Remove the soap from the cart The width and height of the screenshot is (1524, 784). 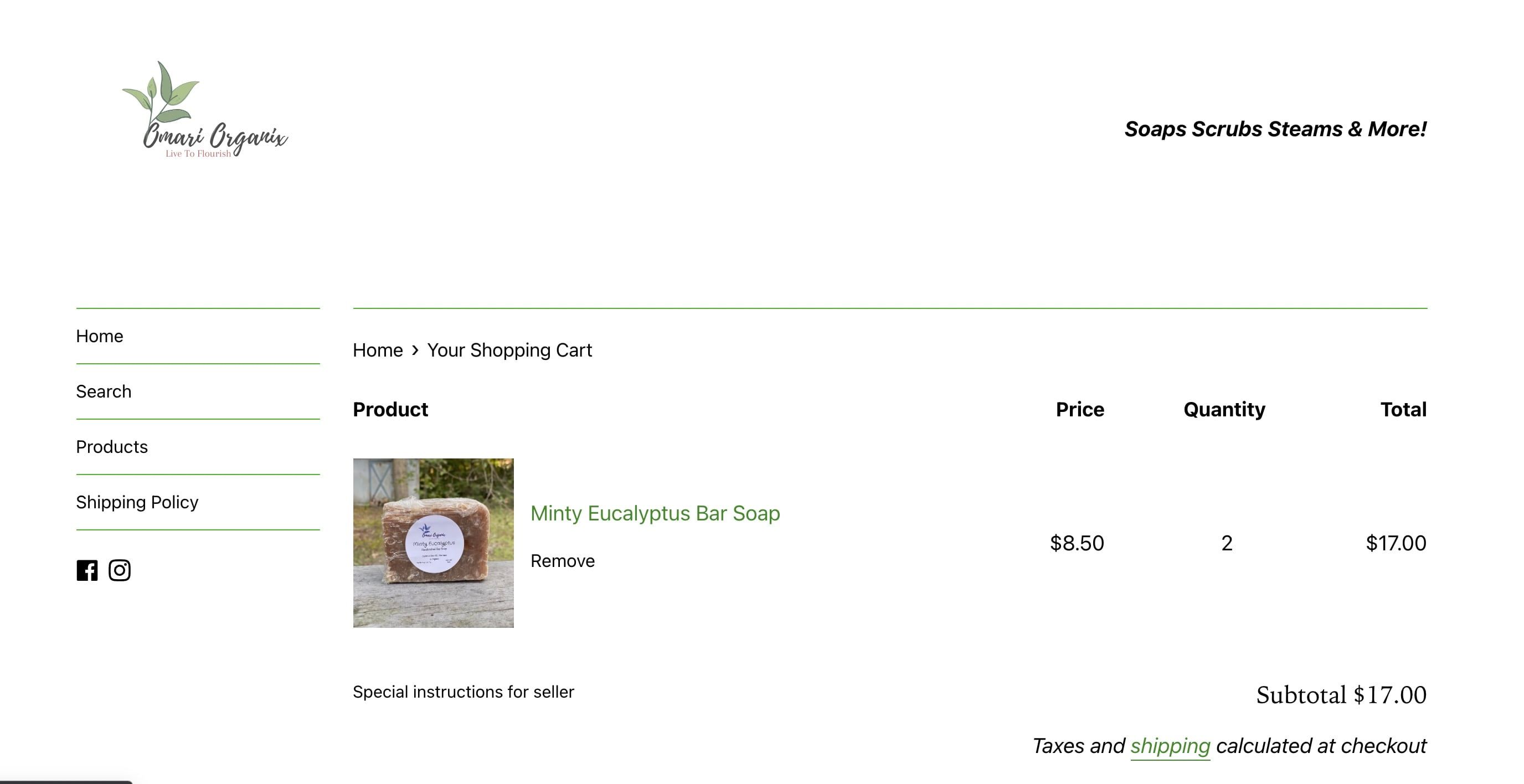point(562,561)
